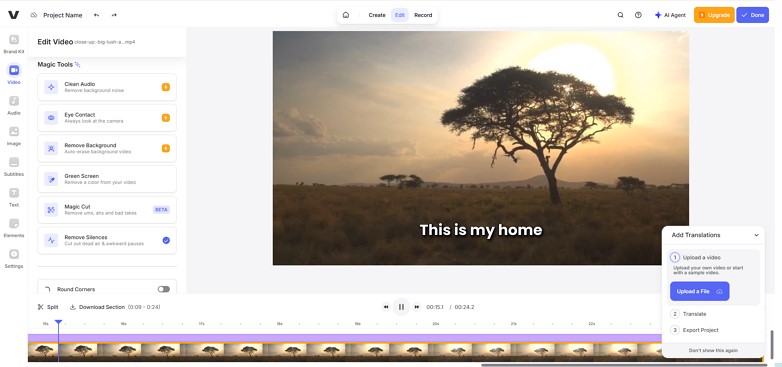
Task: Select the Remove Background tool
Action: tap(107, 148)
